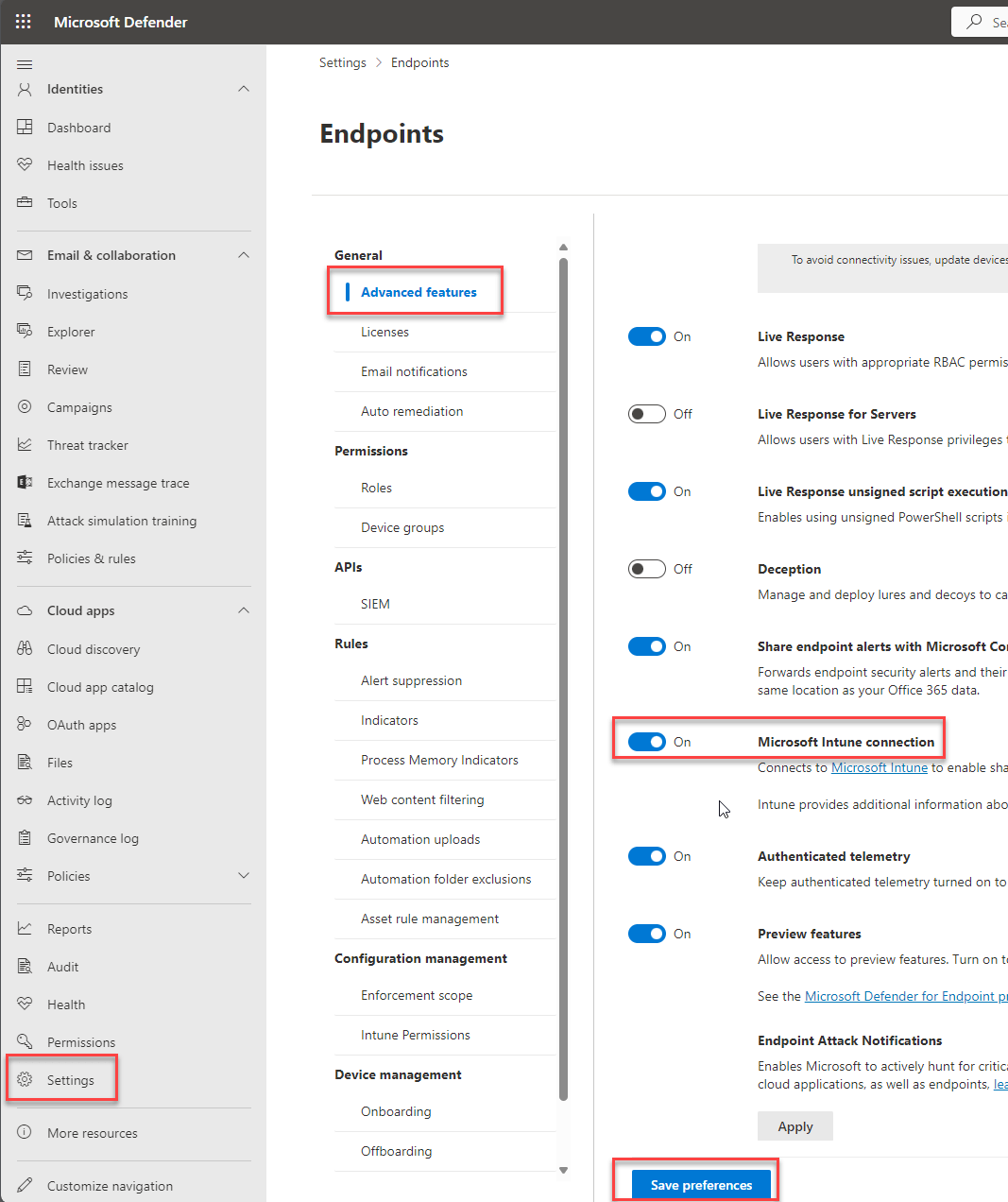Click the Activity log glasses icon
Image resolution: width=1008 pixels, height=1202 pixels.
[x=25, y=800]
